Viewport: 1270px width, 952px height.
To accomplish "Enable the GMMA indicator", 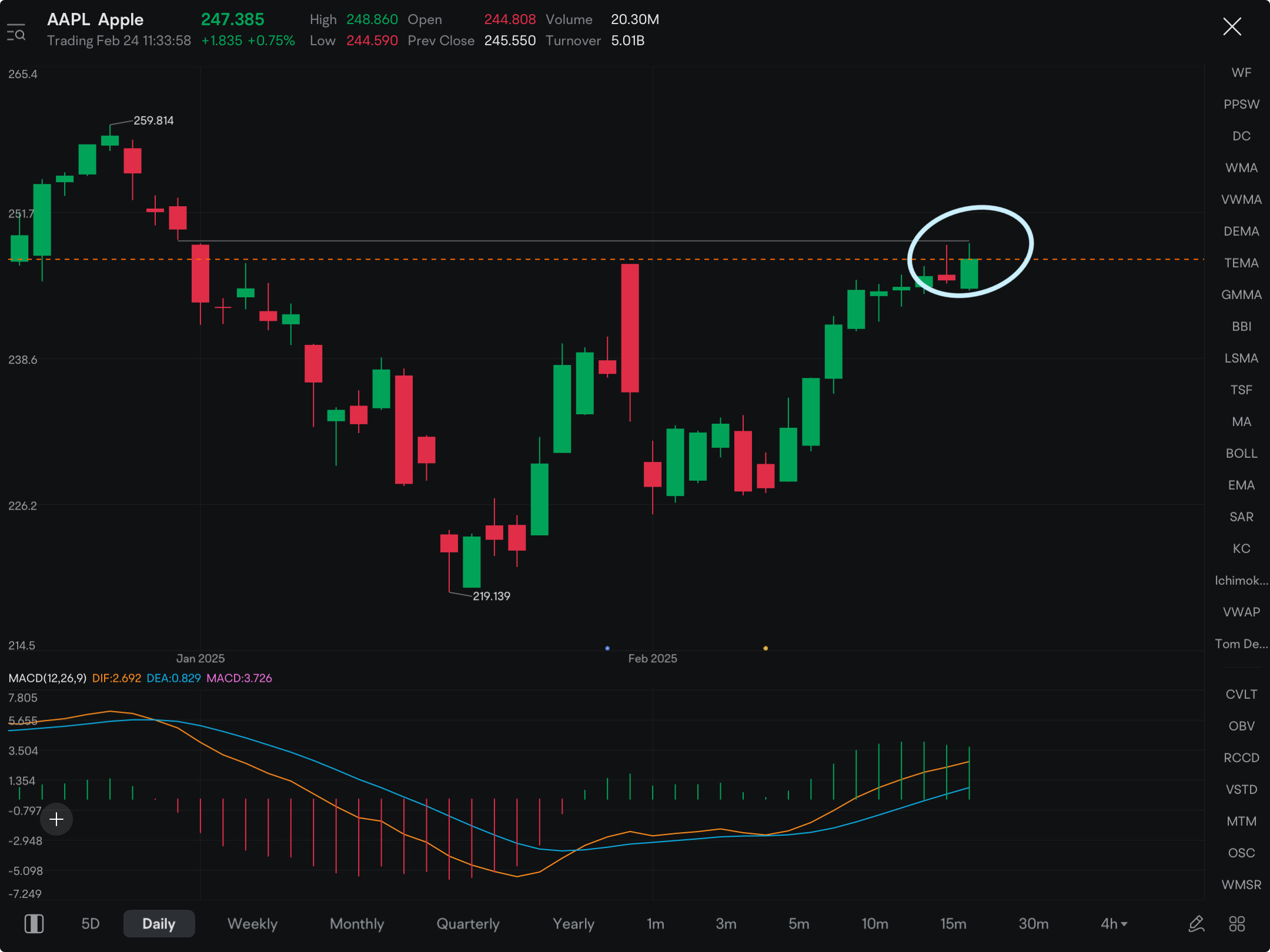I will [1241, 295].
